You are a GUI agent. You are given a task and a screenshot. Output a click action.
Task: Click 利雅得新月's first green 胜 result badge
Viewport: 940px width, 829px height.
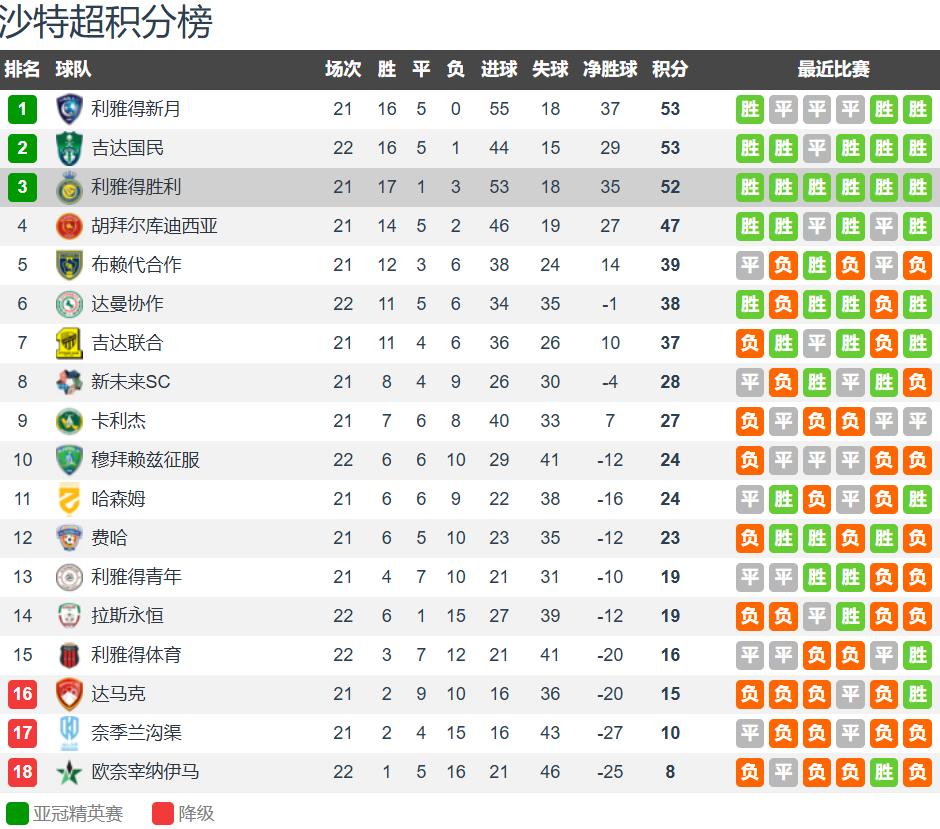(x=750, y=109)
